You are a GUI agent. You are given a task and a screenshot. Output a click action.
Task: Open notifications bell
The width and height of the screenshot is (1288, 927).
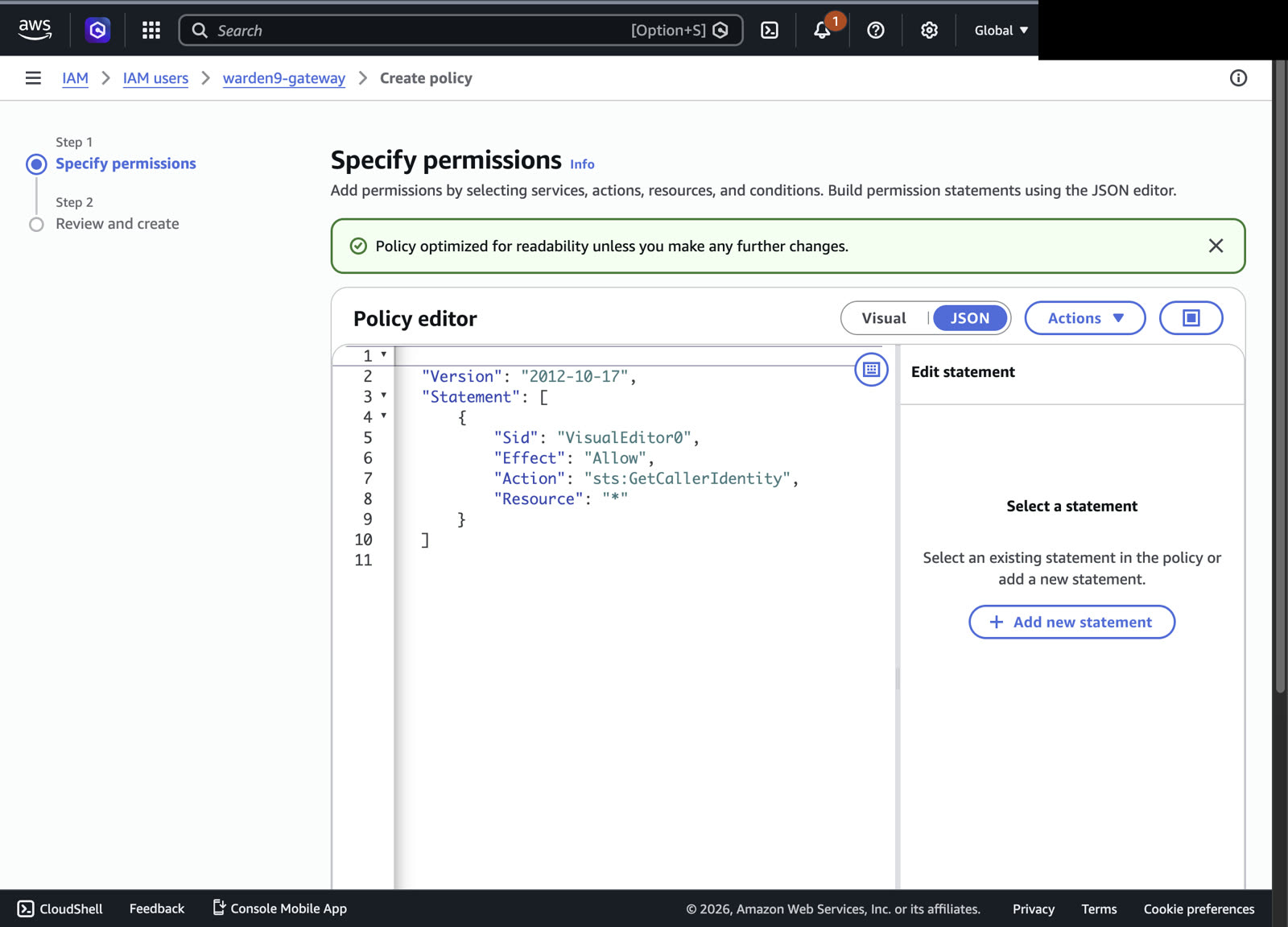click(822, 31)
